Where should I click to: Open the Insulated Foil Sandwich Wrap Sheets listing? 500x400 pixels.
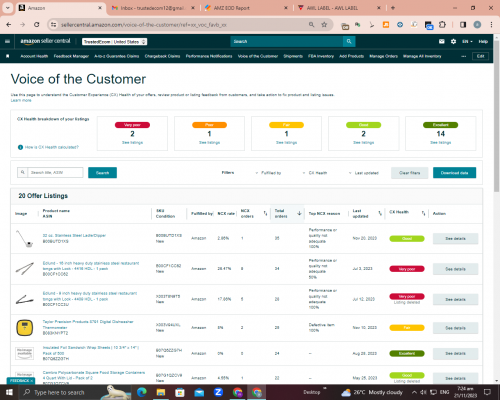pos(91,350)
